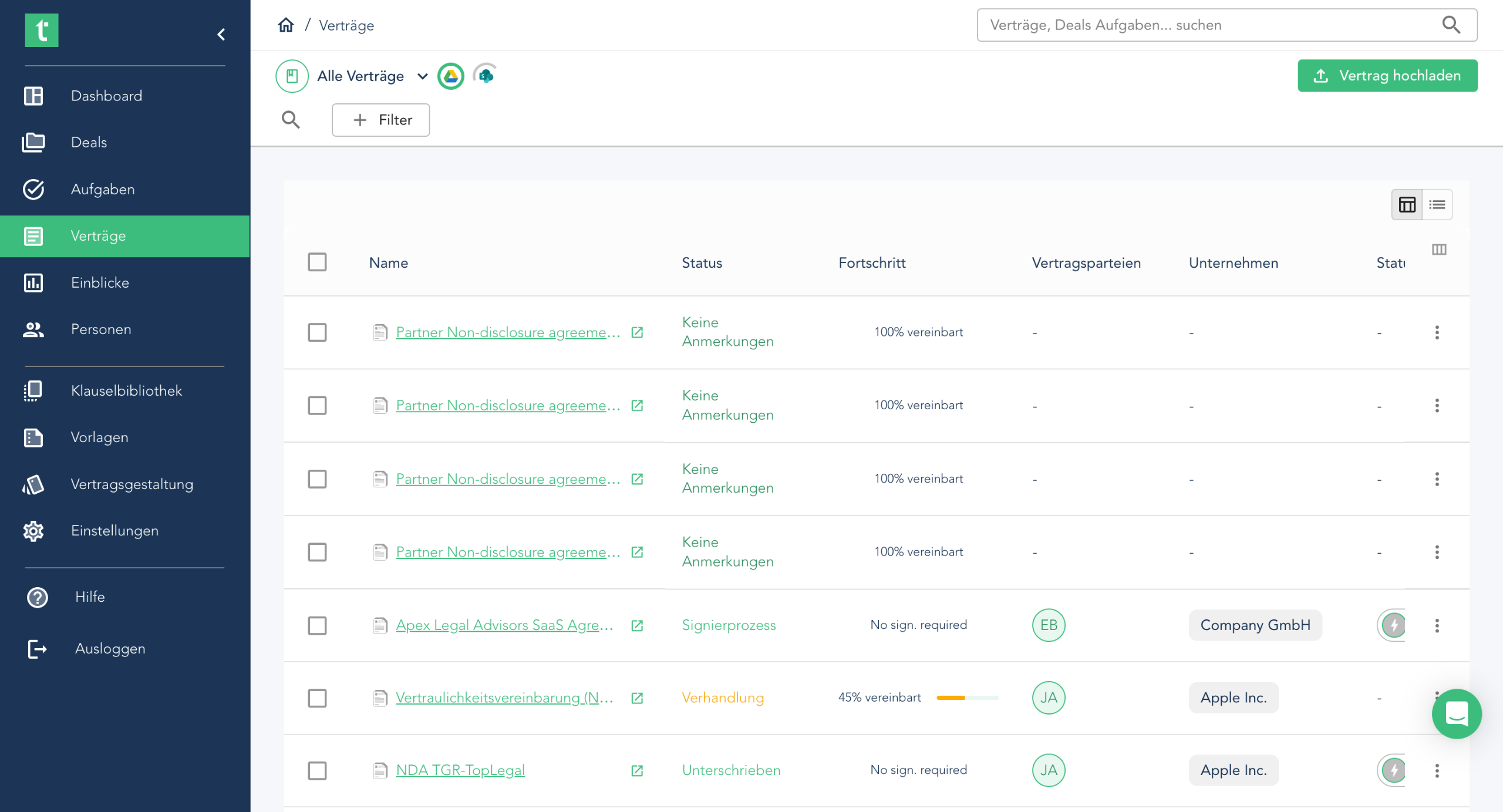
Task: Tick checkbox for Apex Legal Advisors row
Action: [x=317, y=625]
